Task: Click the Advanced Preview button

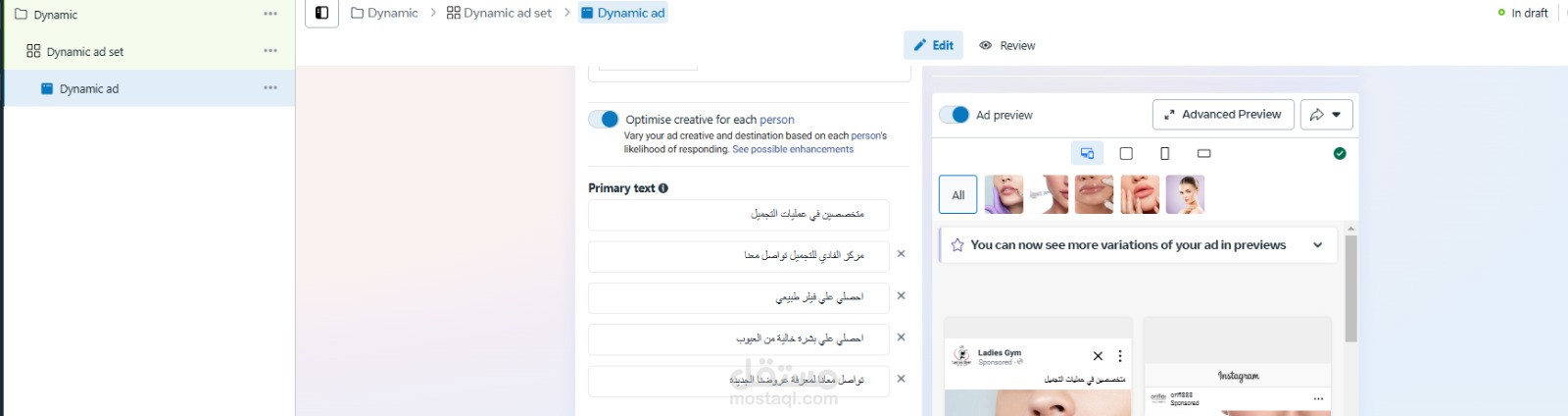Action: click(1222, 115)
